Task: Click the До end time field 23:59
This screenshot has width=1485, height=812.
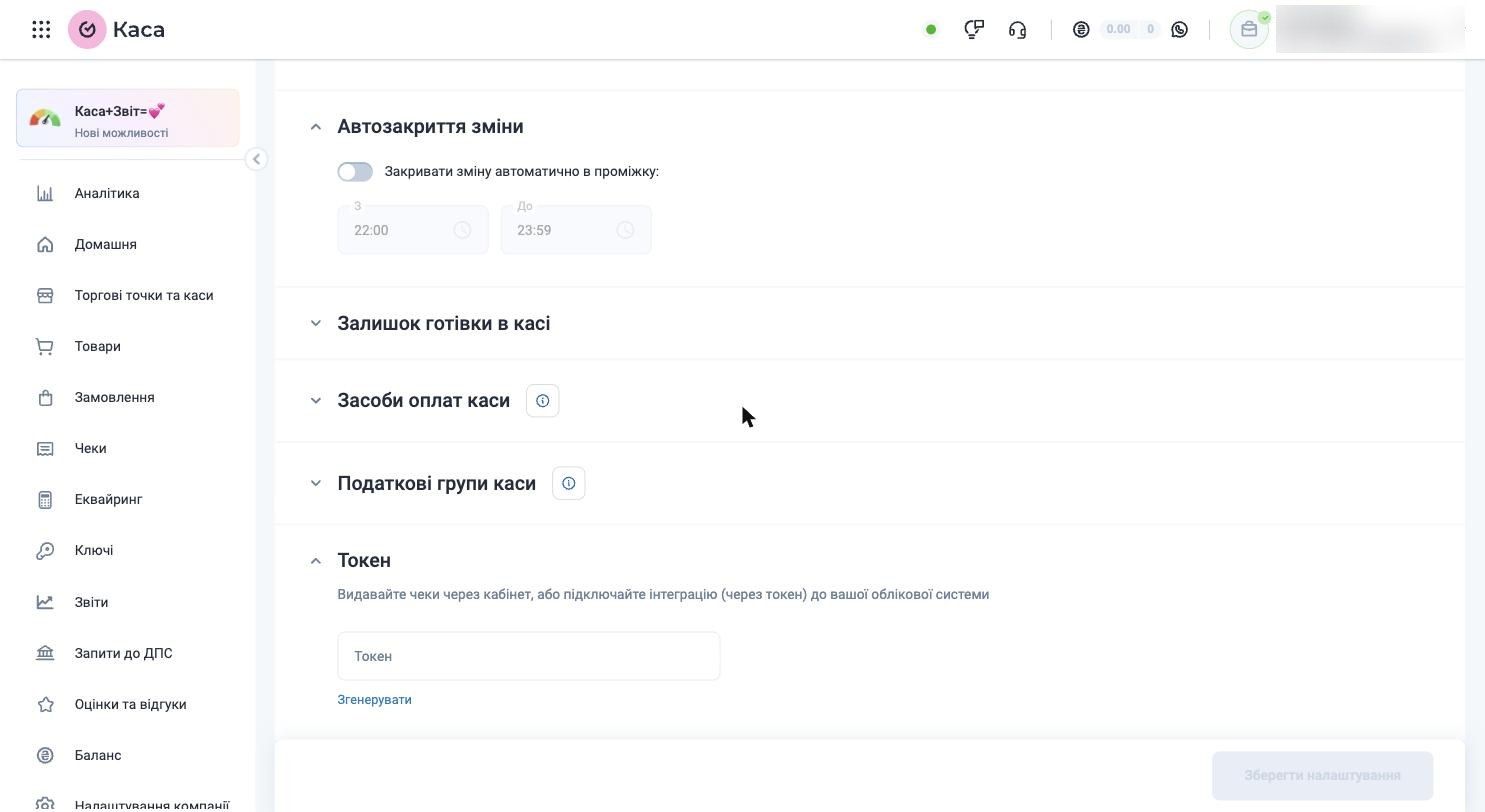Action: [576, 230]
